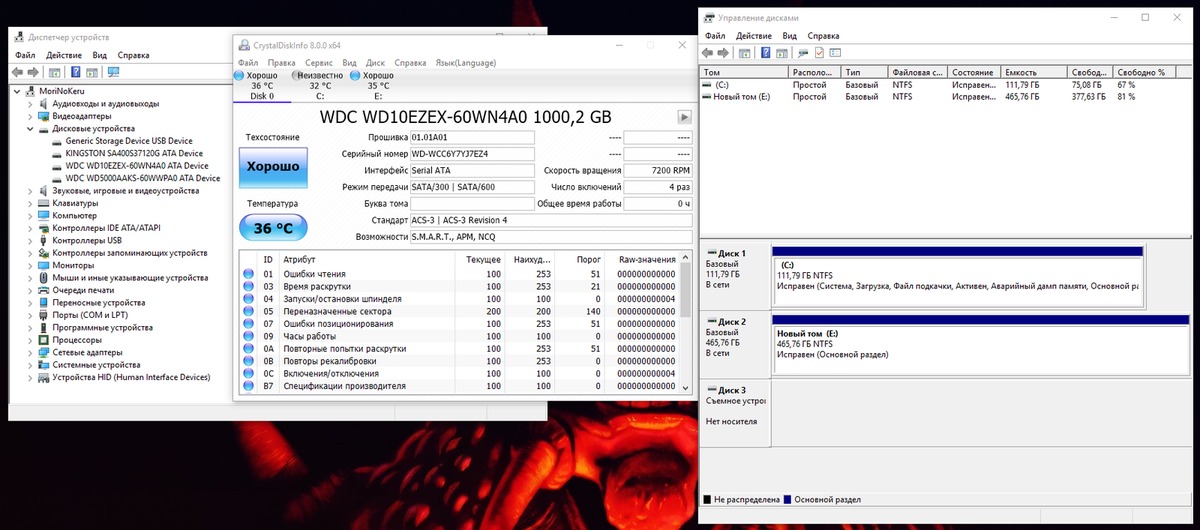Click scan for hardware changes monitor icon
The width and height of the screenshot is (1200, 530).
point(113,73)
